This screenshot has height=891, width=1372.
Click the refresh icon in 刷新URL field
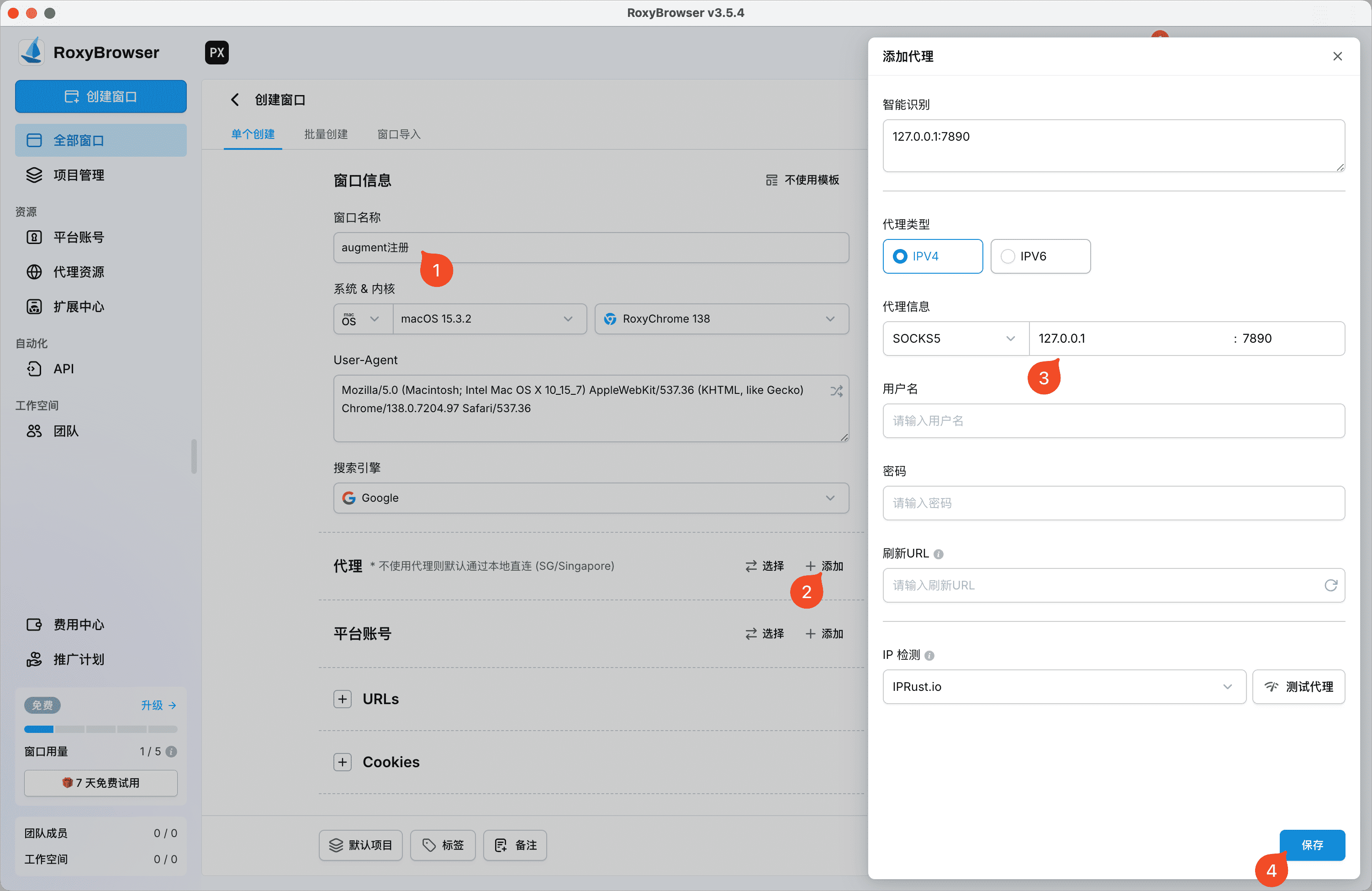click(x=1330, y=585)
